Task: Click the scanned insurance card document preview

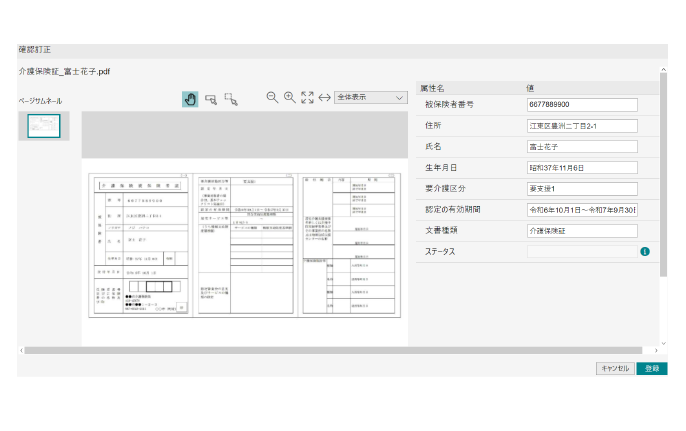Action: [245, 245]
